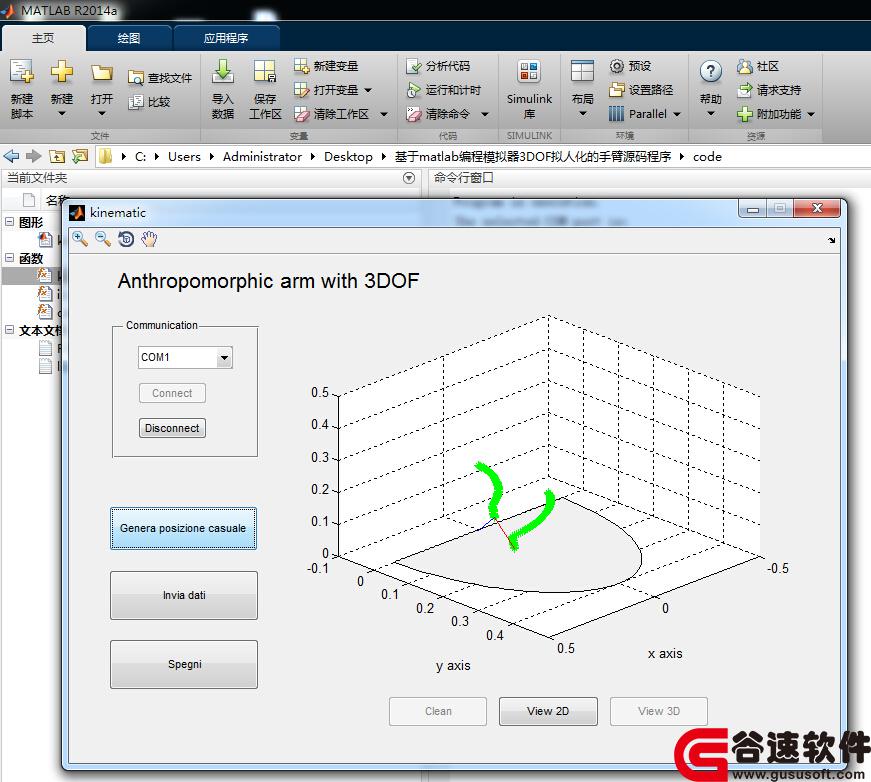Viewport: 871px width, 782px height.
Task: Click the New Variable (新建变量) icon
Action: pyautogui.click(x=301, y=66)
